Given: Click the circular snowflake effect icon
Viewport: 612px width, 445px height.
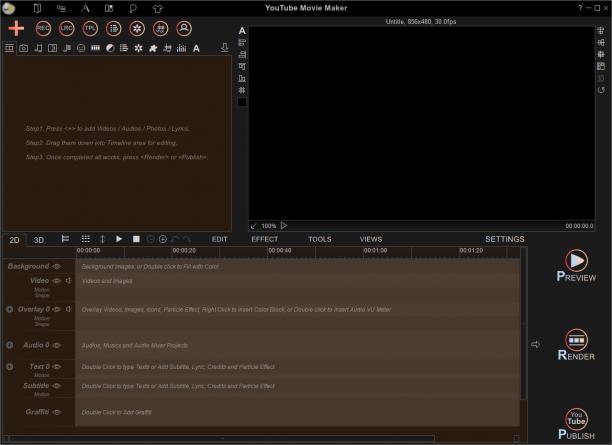Looking at the screenshot, I should click(x=137, y=28).
